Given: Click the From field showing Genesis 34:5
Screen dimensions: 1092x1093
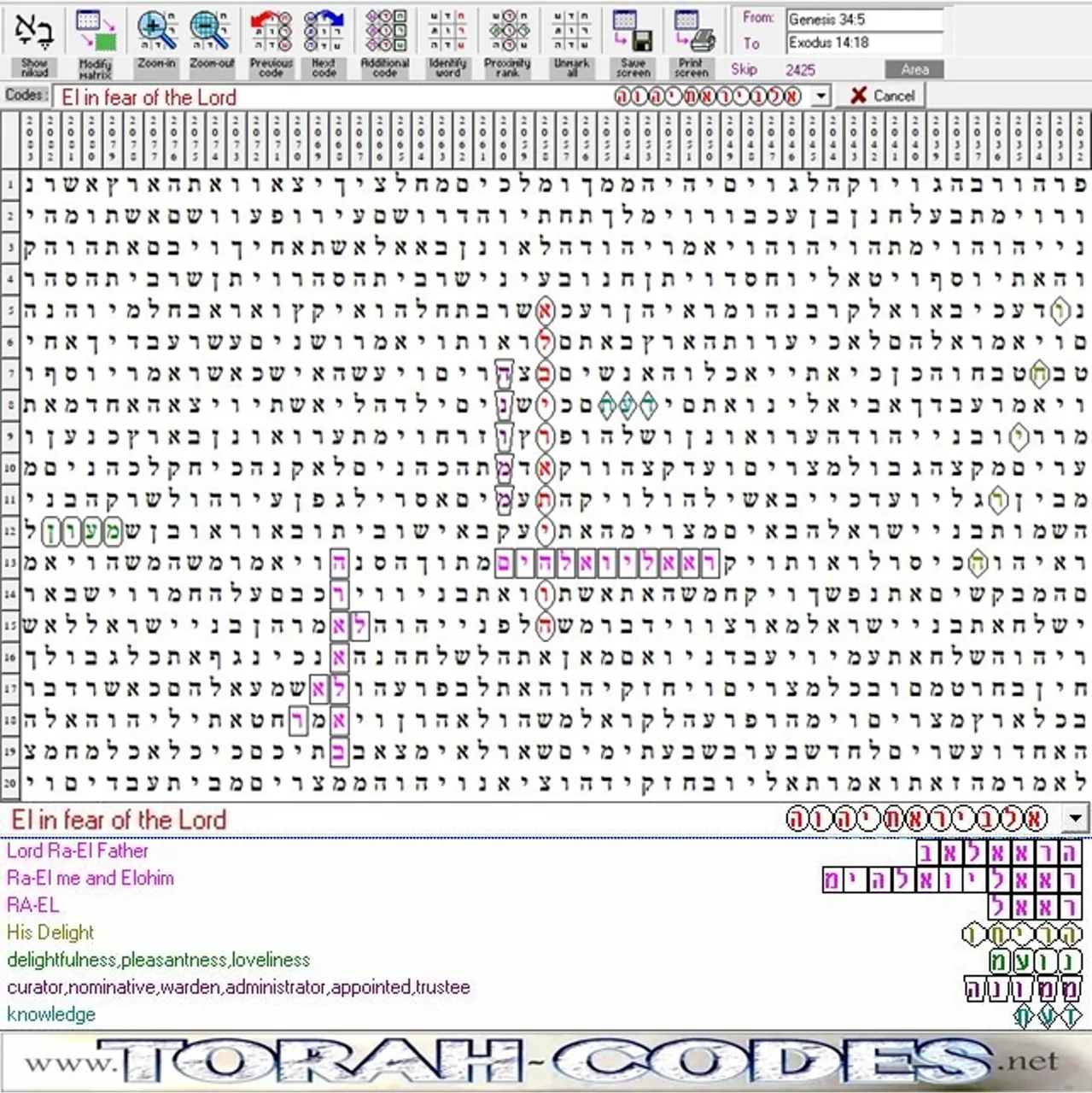Looking at the screenshot, I should 864,20.
